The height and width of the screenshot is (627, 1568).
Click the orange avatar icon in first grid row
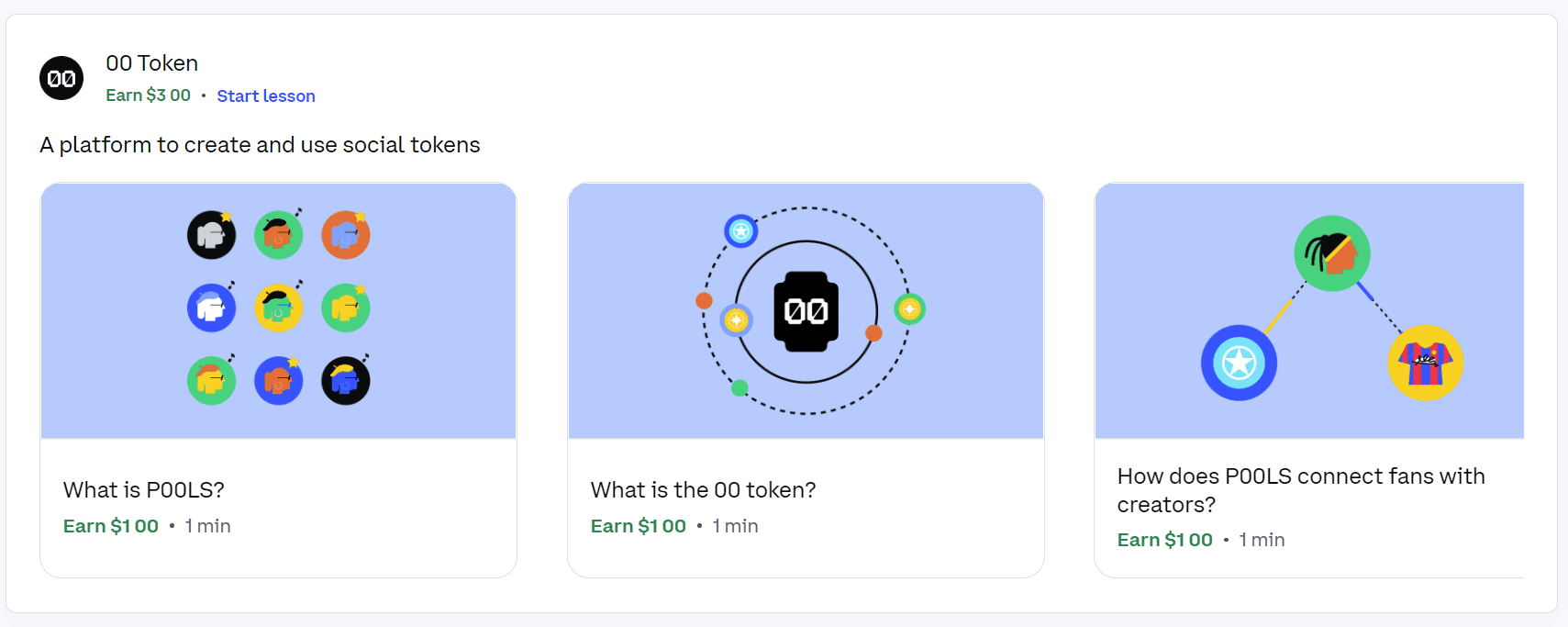pyautogui.click(x=346, y=235)
